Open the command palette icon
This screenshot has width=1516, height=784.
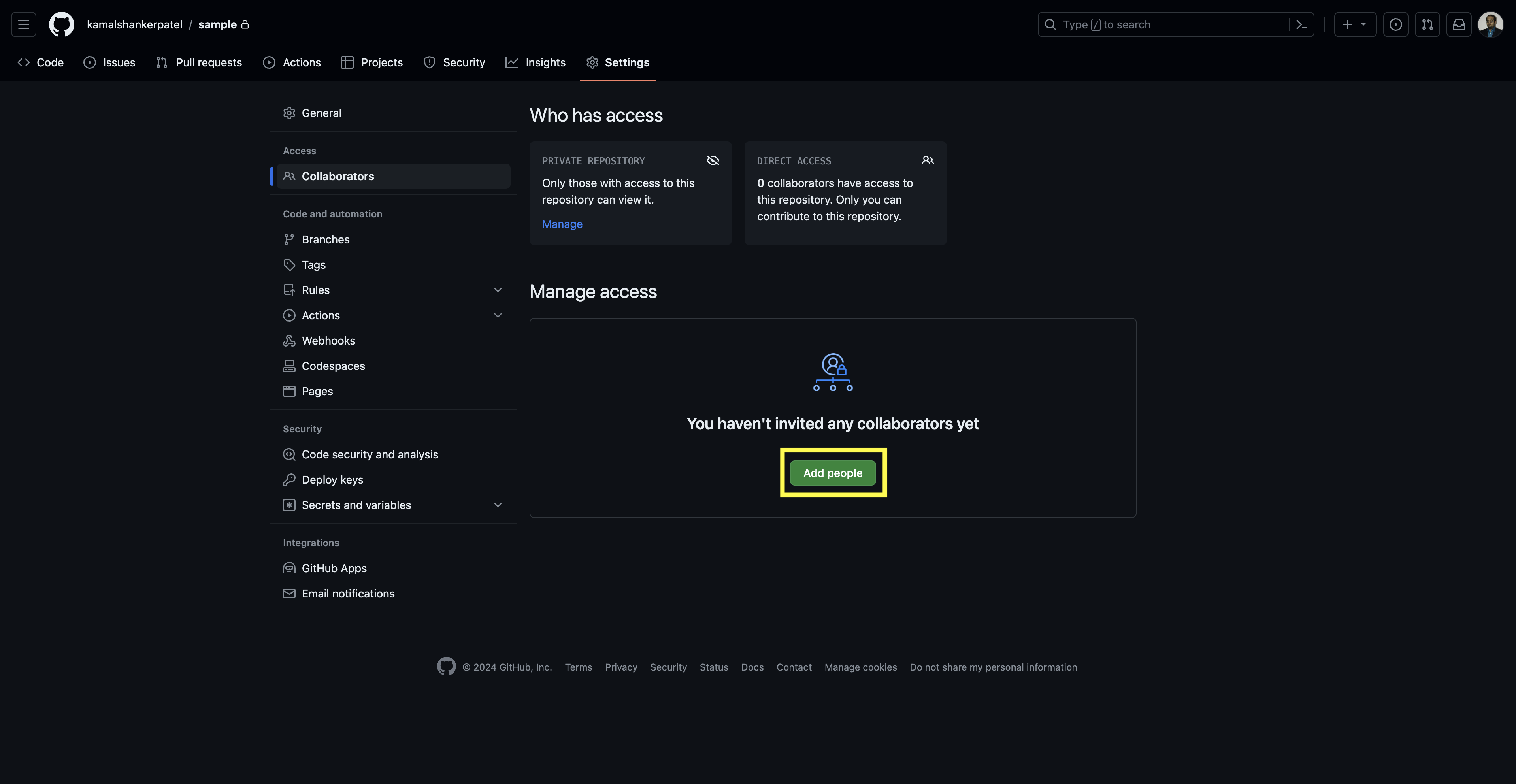coord(1301,25)
